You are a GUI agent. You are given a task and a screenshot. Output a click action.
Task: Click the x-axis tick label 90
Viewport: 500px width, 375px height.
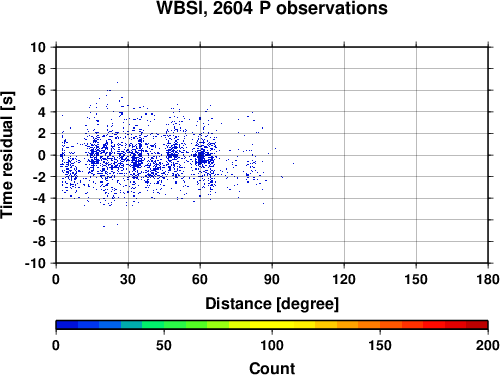click(x=272, y=279)
